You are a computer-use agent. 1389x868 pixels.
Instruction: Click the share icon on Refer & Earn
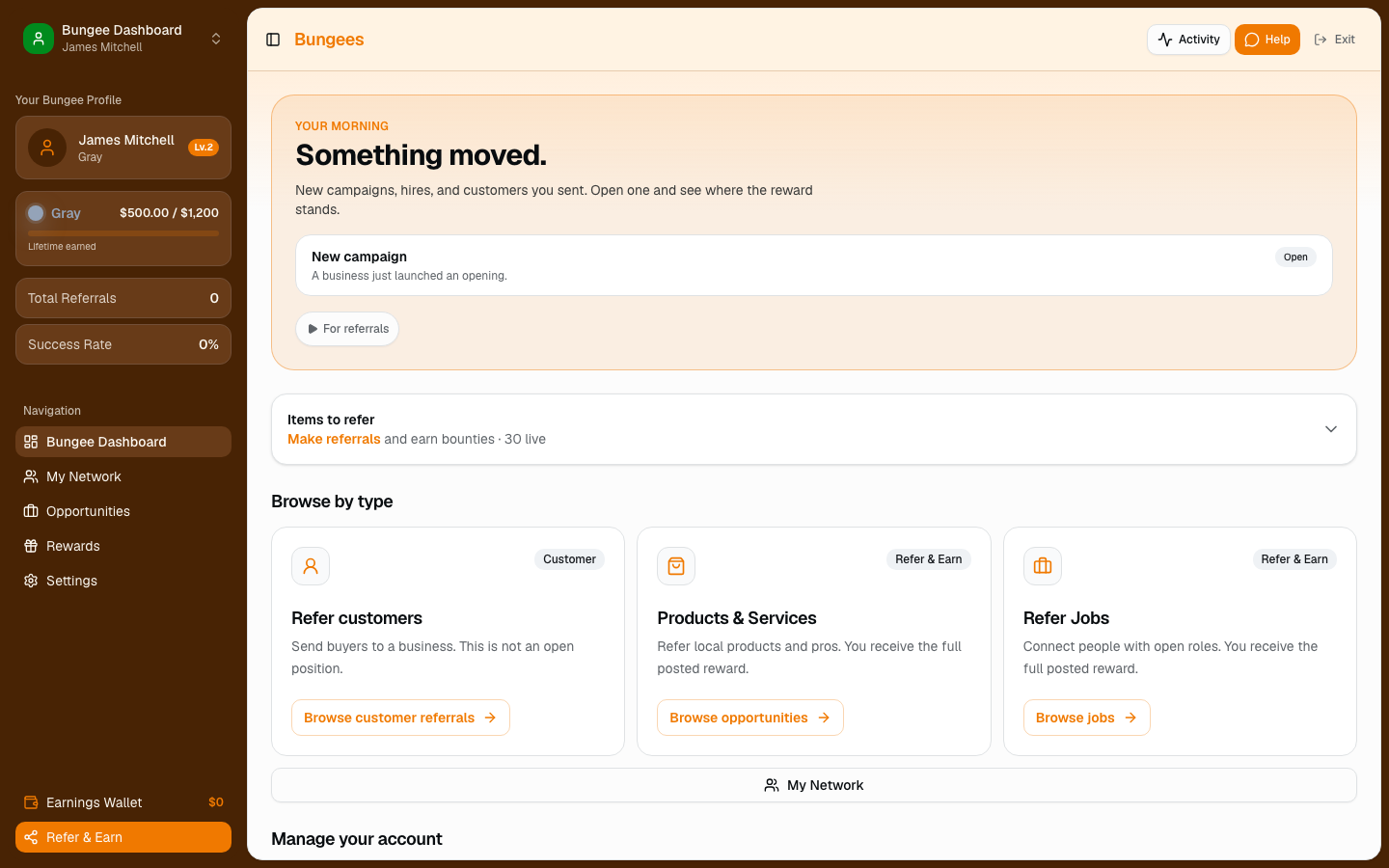point(31,837)
